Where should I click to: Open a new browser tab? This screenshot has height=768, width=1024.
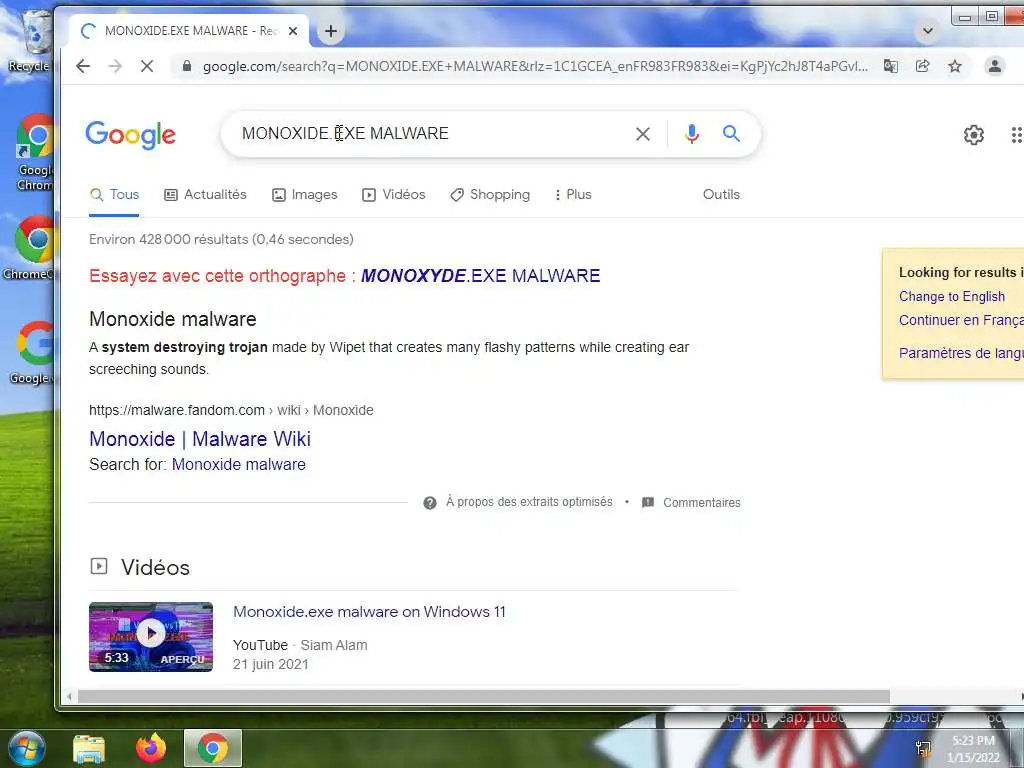(331, 31)
